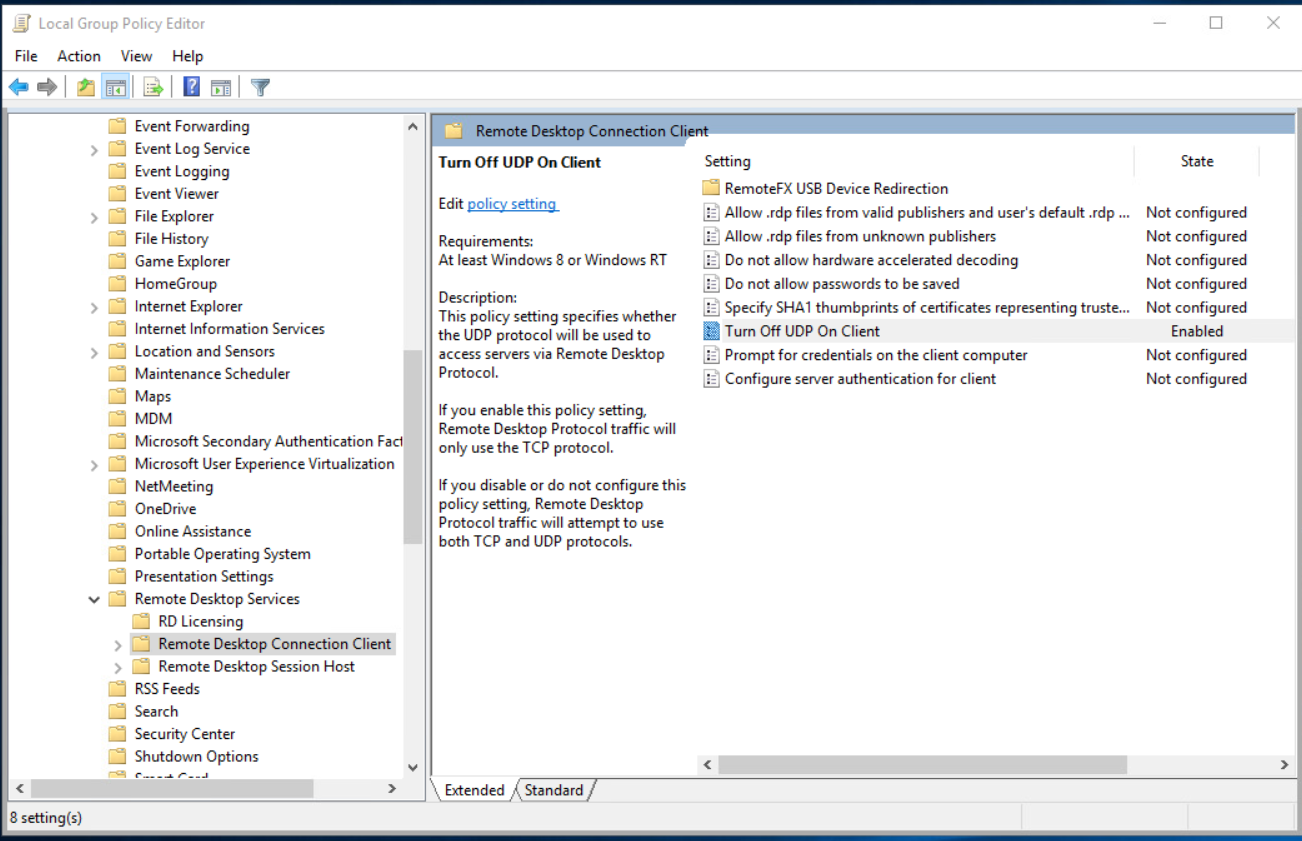Click the Search folder icon in tree
The width and height of the screenshot is (1302, 841).
[117, 712]
